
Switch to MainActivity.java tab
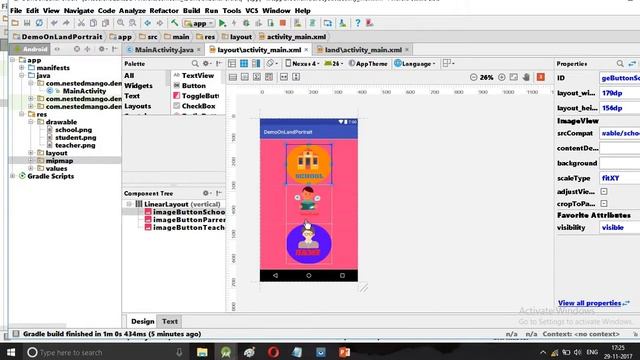tap(163, 50)
